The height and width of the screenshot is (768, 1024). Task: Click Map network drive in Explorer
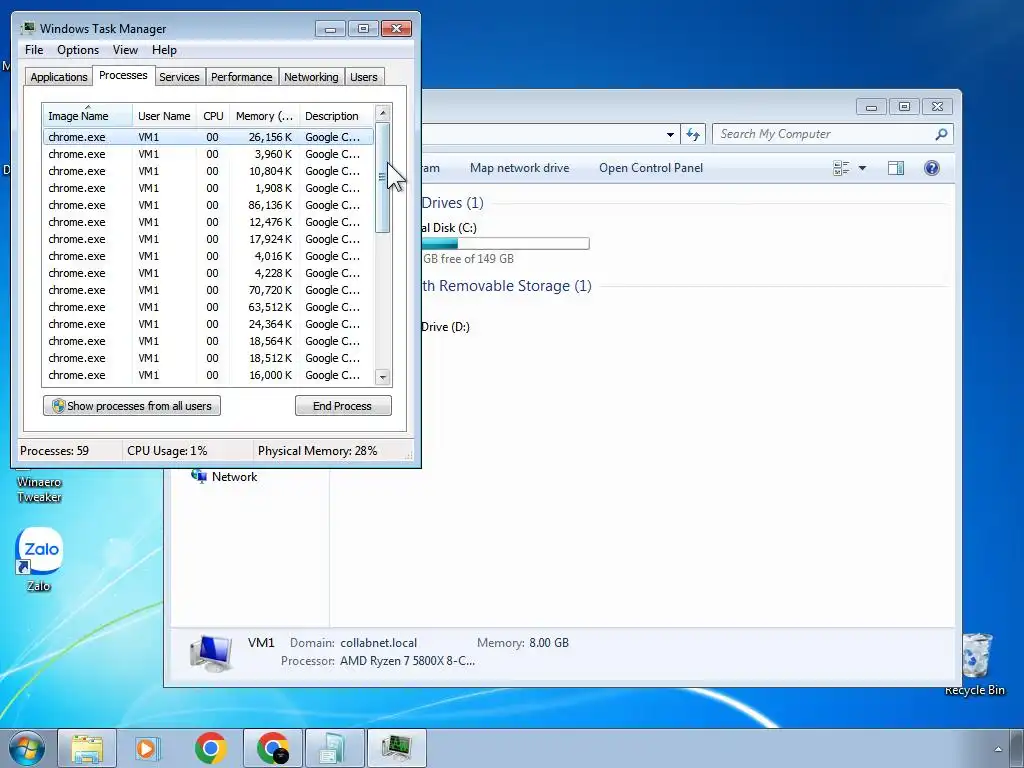click(x=519, y=168)
